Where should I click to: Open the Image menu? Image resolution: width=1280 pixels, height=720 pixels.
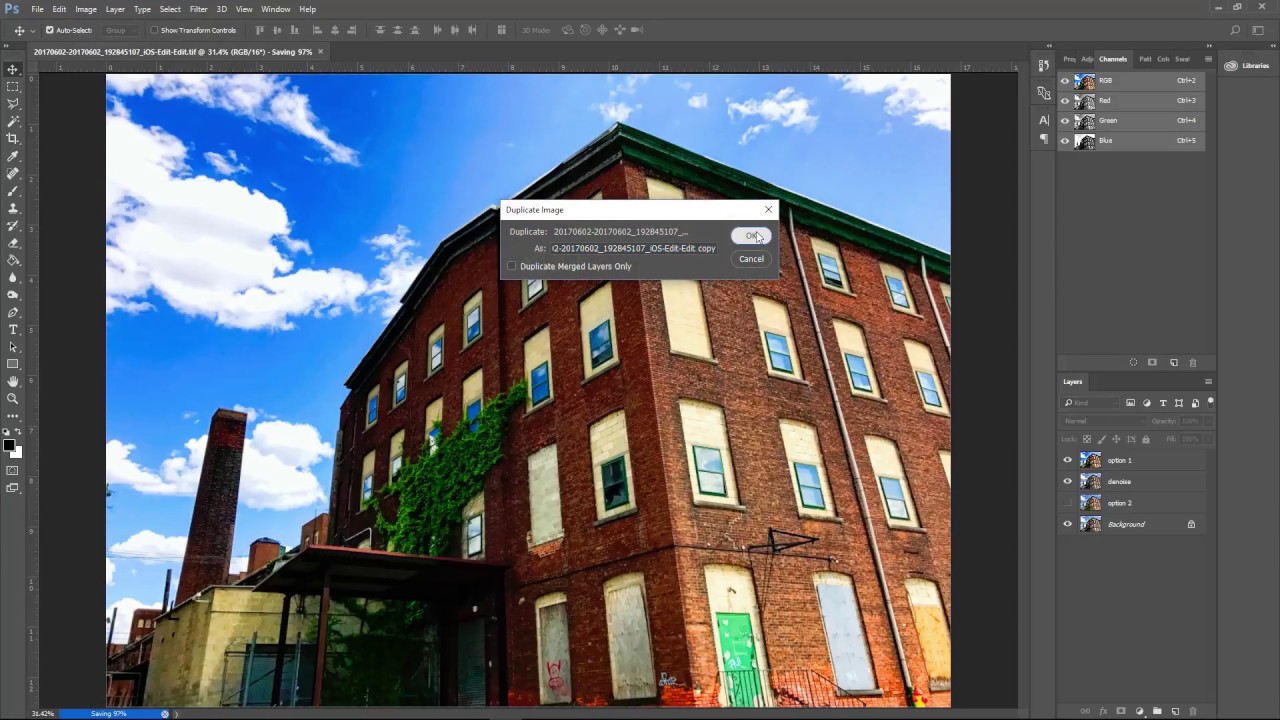pyautogui.click(x=86, y=9)
